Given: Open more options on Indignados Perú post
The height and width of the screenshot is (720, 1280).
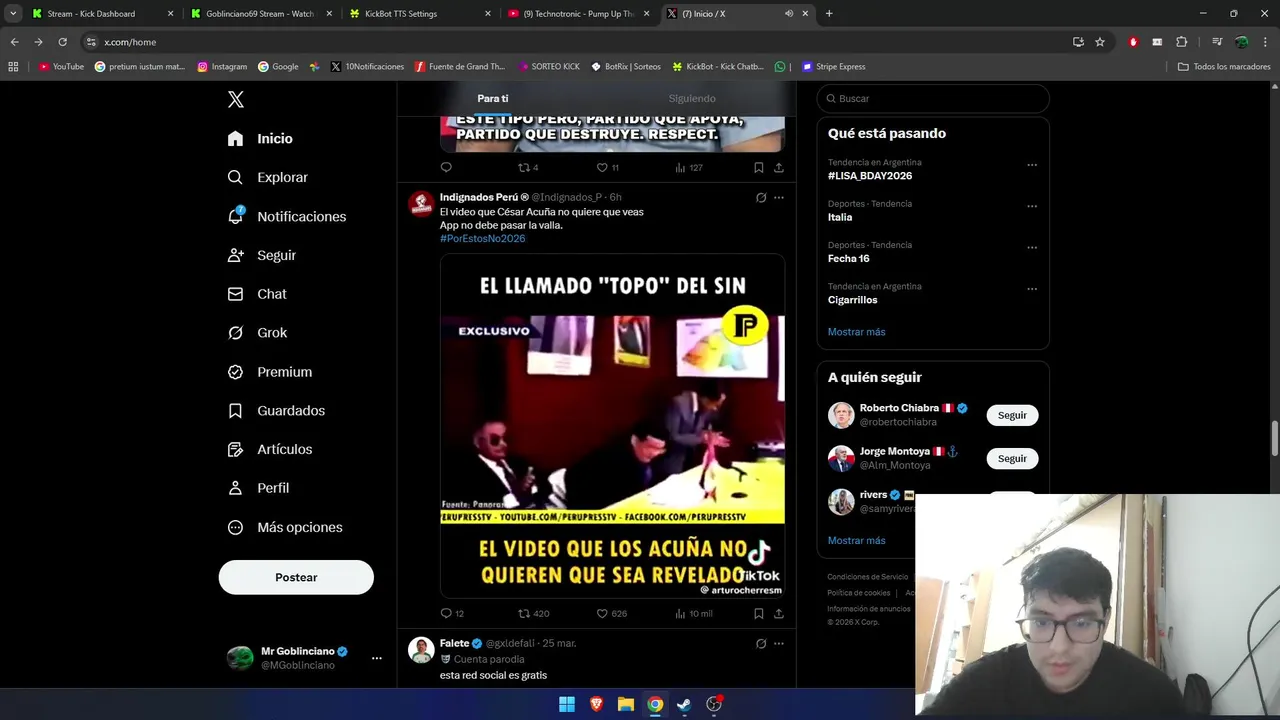Looking at the screenshot, I should tap(779, 198).
